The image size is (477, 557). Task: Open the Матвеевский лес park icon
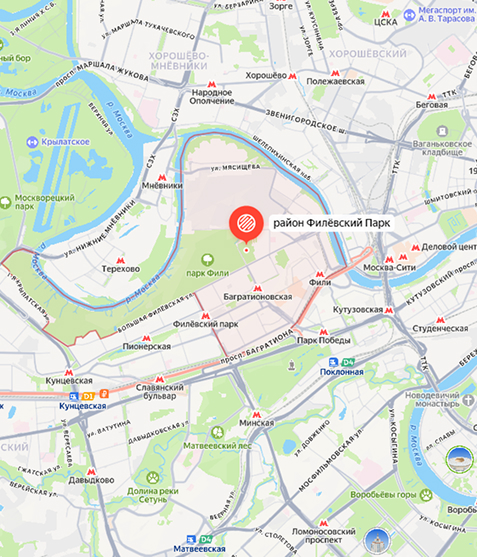(217, 432)
